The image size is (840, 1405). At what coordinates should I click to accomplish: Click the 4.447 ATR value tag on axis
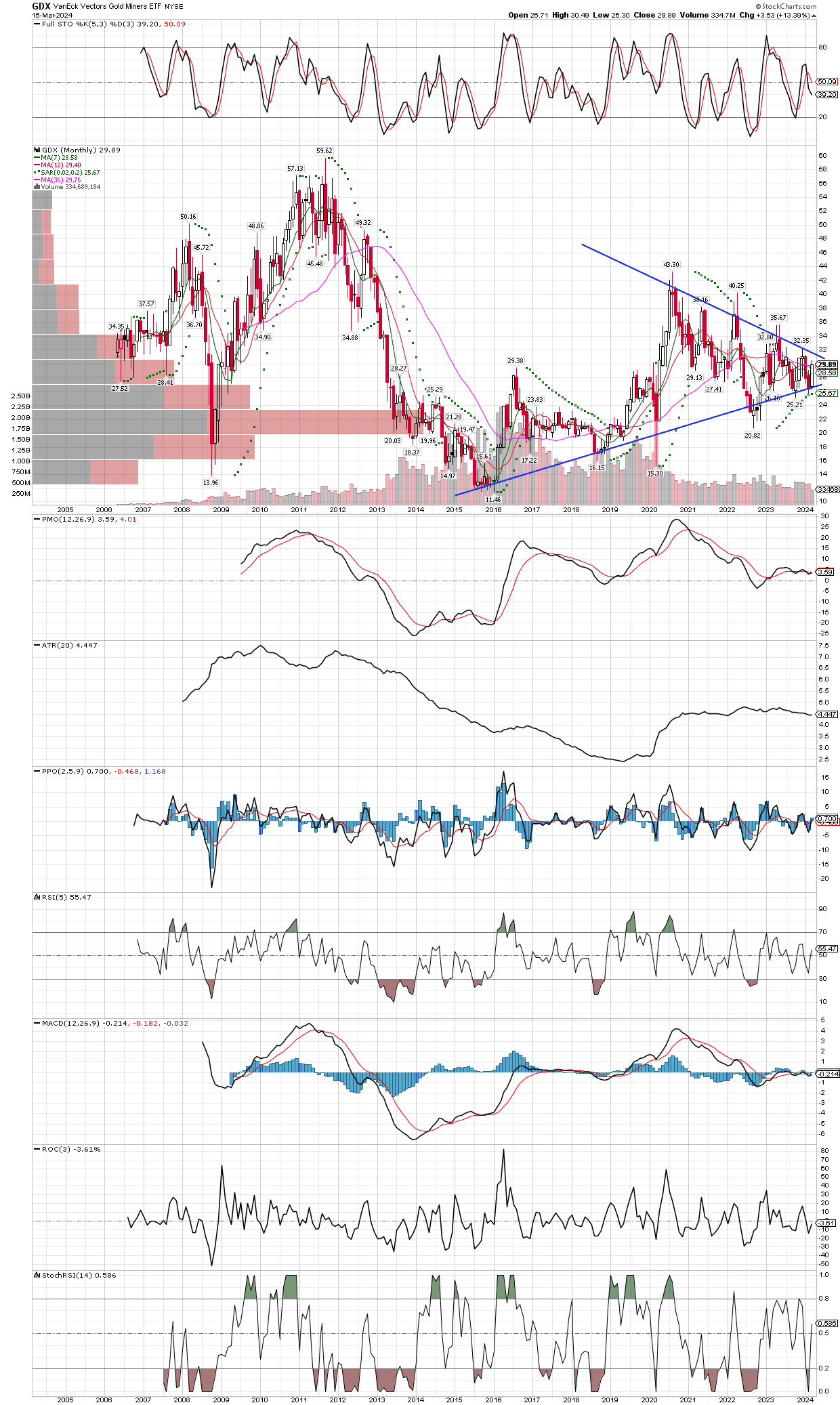(827, 715)
